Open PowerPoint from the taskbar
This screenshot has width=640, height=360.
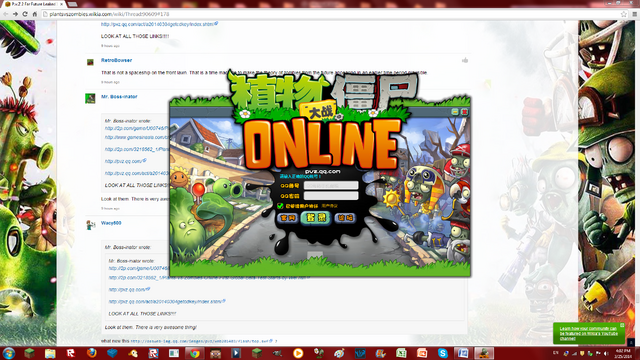pyautogui.click(x=422, y=353)
